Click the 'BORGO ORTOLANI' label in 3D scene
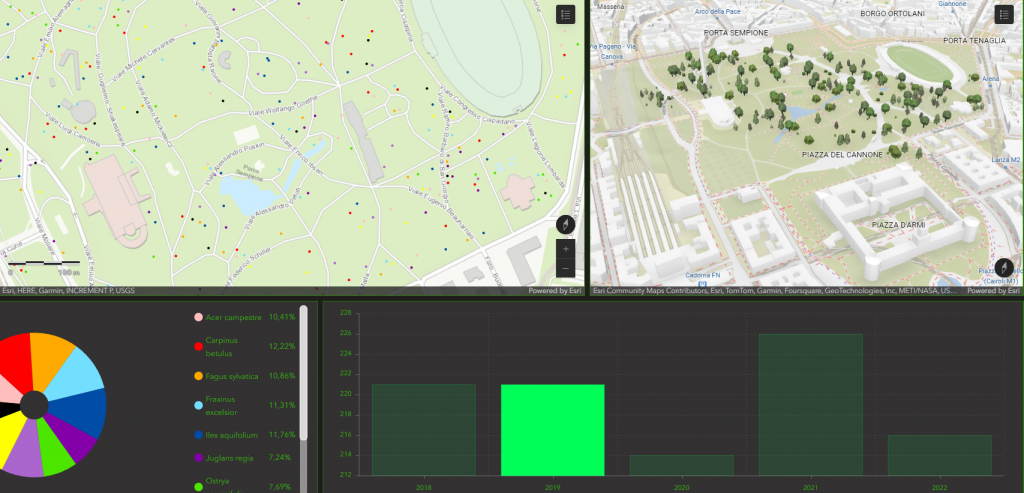The image size is (1024, 493). point(893,13)
